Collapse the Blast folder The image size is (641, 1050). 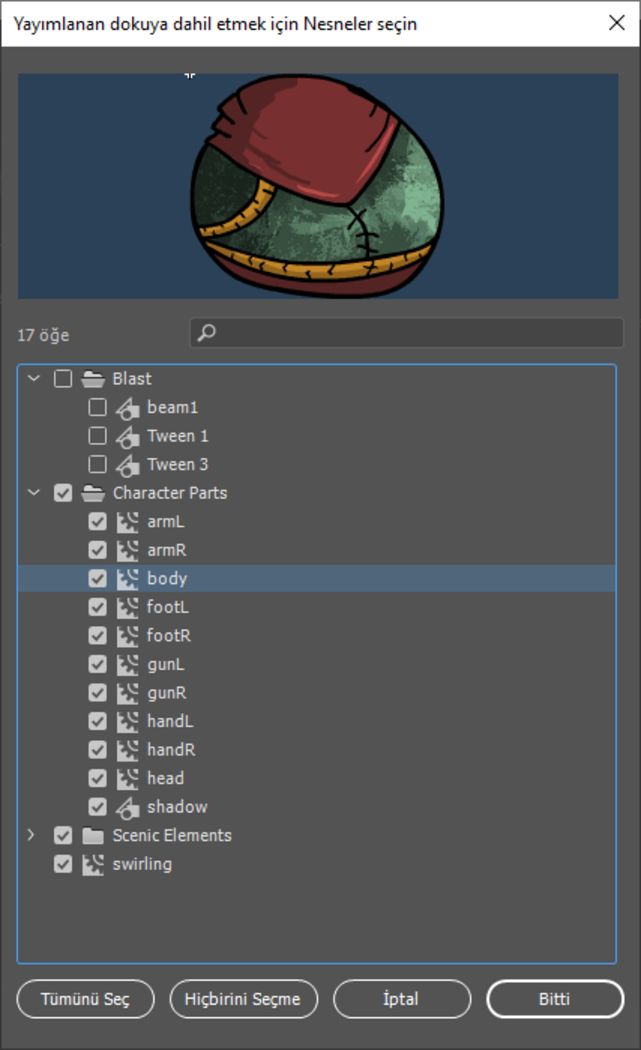[x=33, y=378]
